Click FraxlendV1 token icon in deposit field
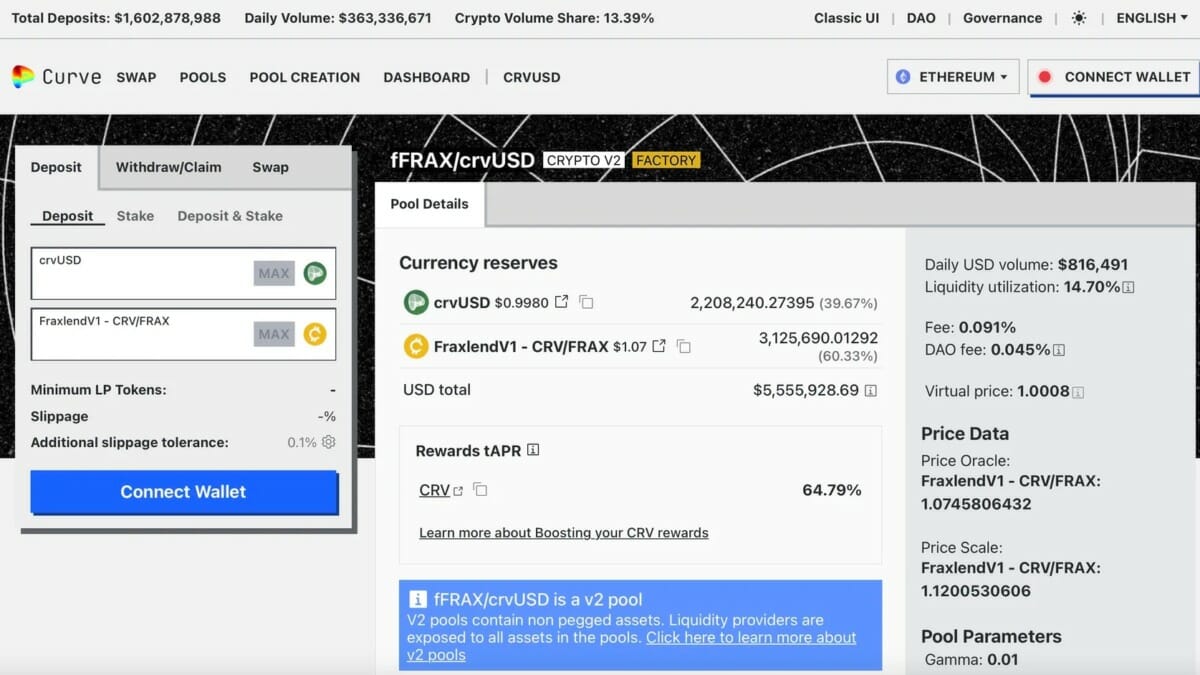Screen dimensions: 1200x675 315,334
